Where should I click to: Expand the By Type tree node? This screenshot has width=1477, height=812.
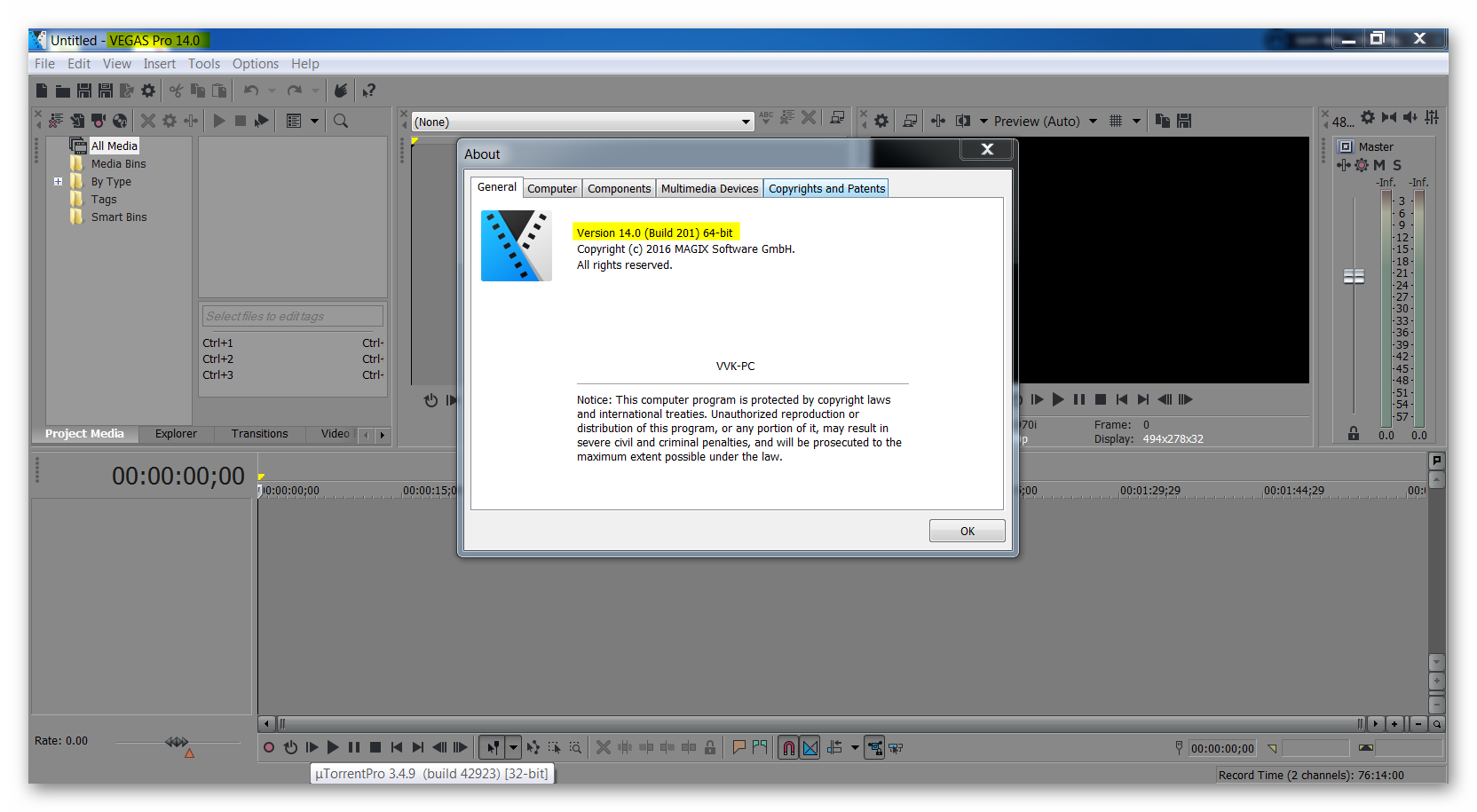(x=58, y=181)
